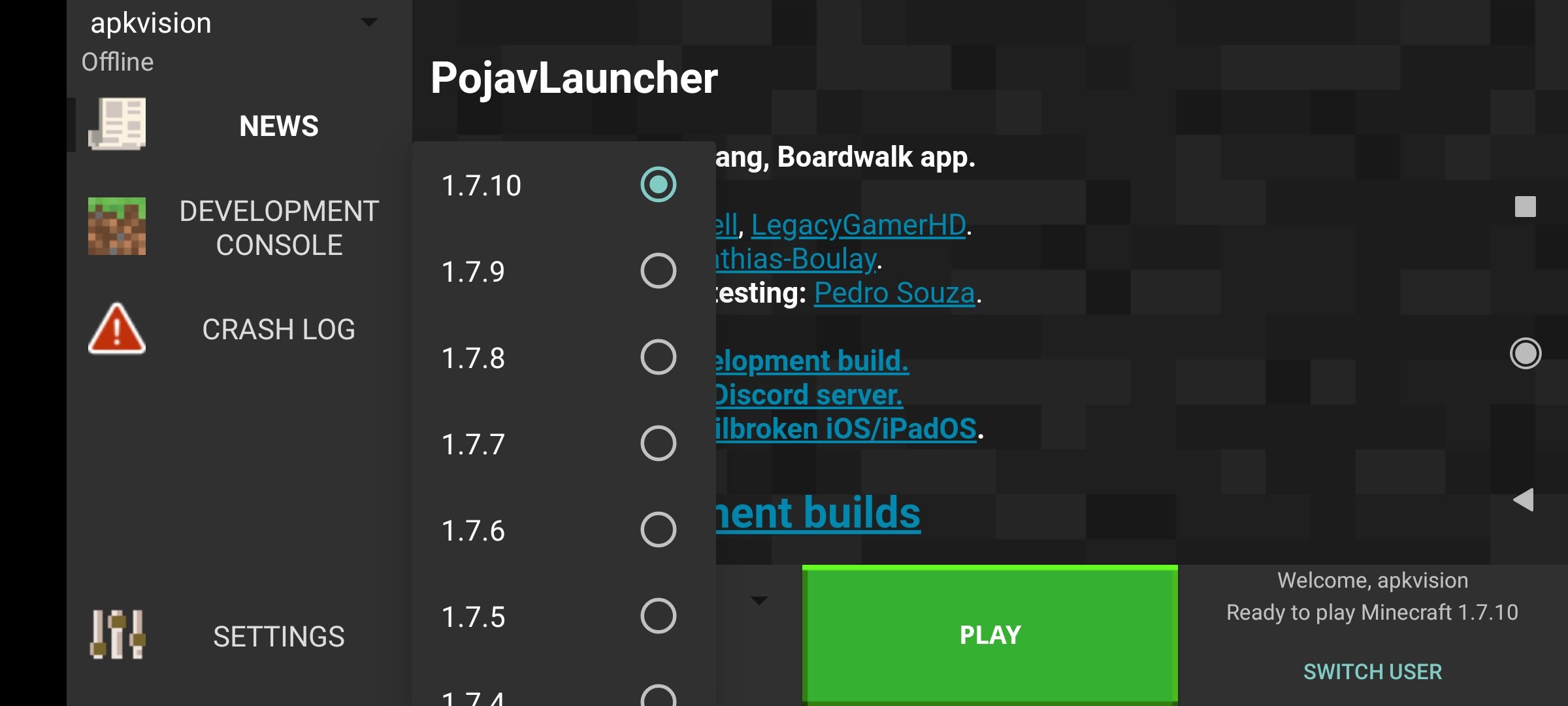This screenshot has width=1568, height=706.
Task: Click the offline status indicator
Action: (117, 61)
